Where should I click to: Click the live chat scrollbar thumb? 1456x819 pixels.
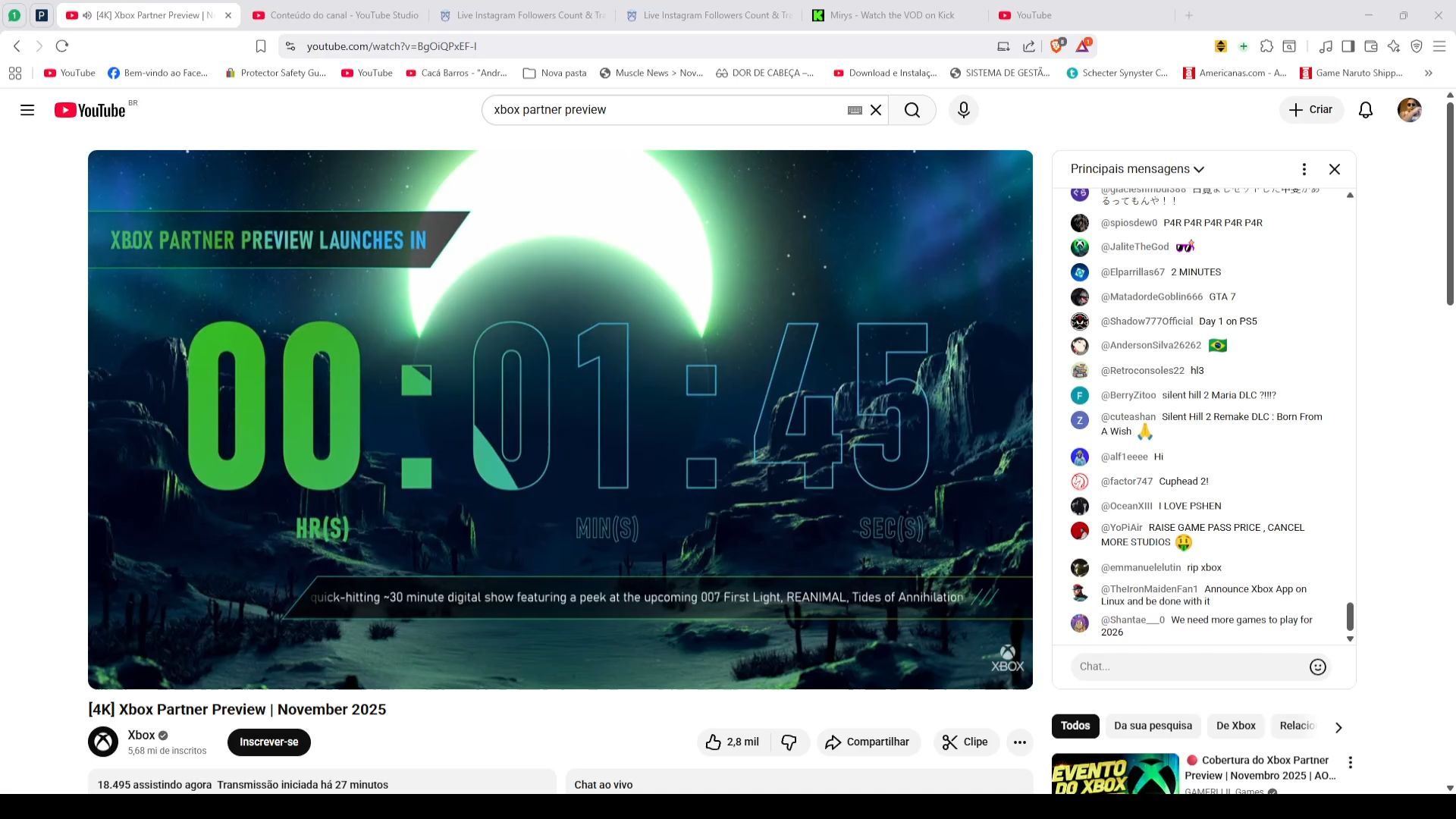[x=1349, y=616]
